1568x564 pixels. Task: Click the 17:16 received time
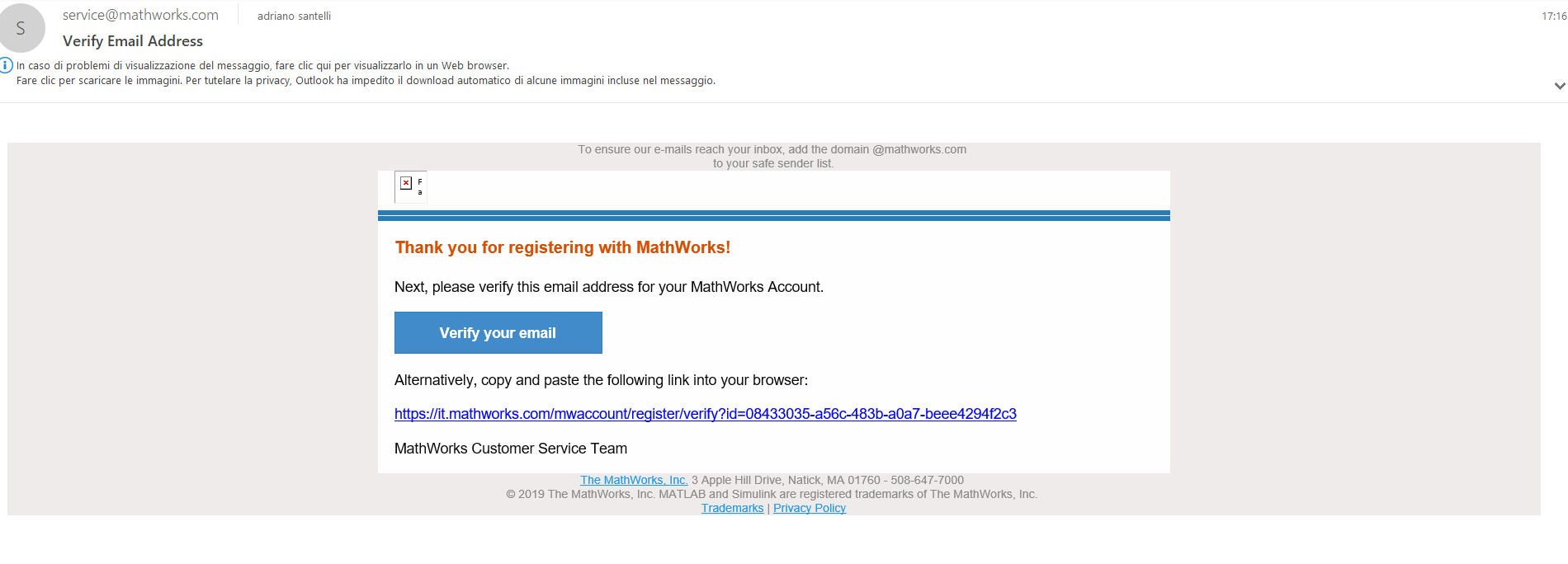click(1554, 16)
